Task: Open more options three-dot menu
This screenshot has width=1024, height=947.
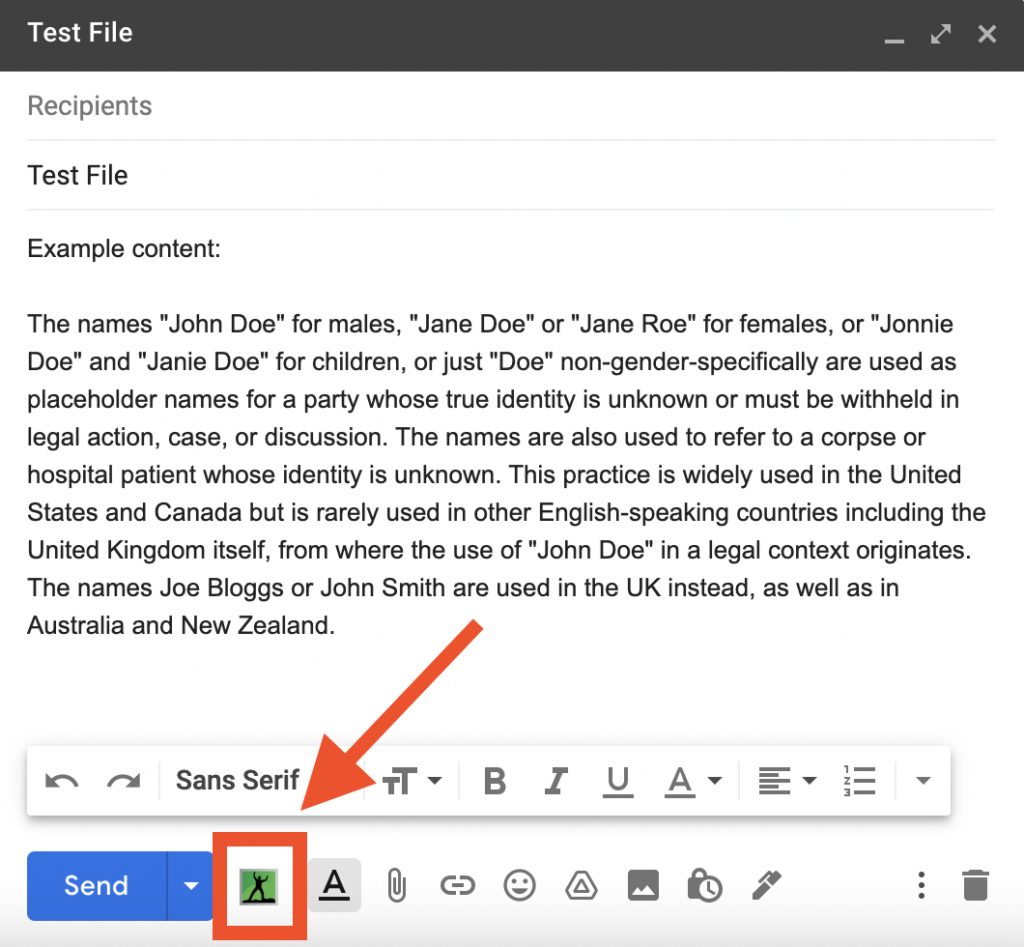Action: tap(921, 886)
